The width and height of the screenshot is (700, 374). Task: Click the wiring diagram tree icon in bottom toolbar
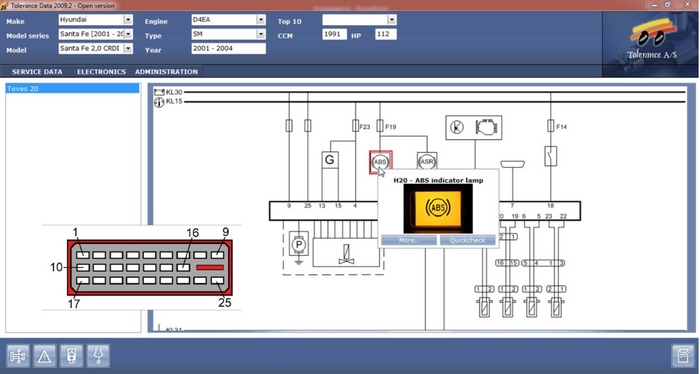coord(18,356)
